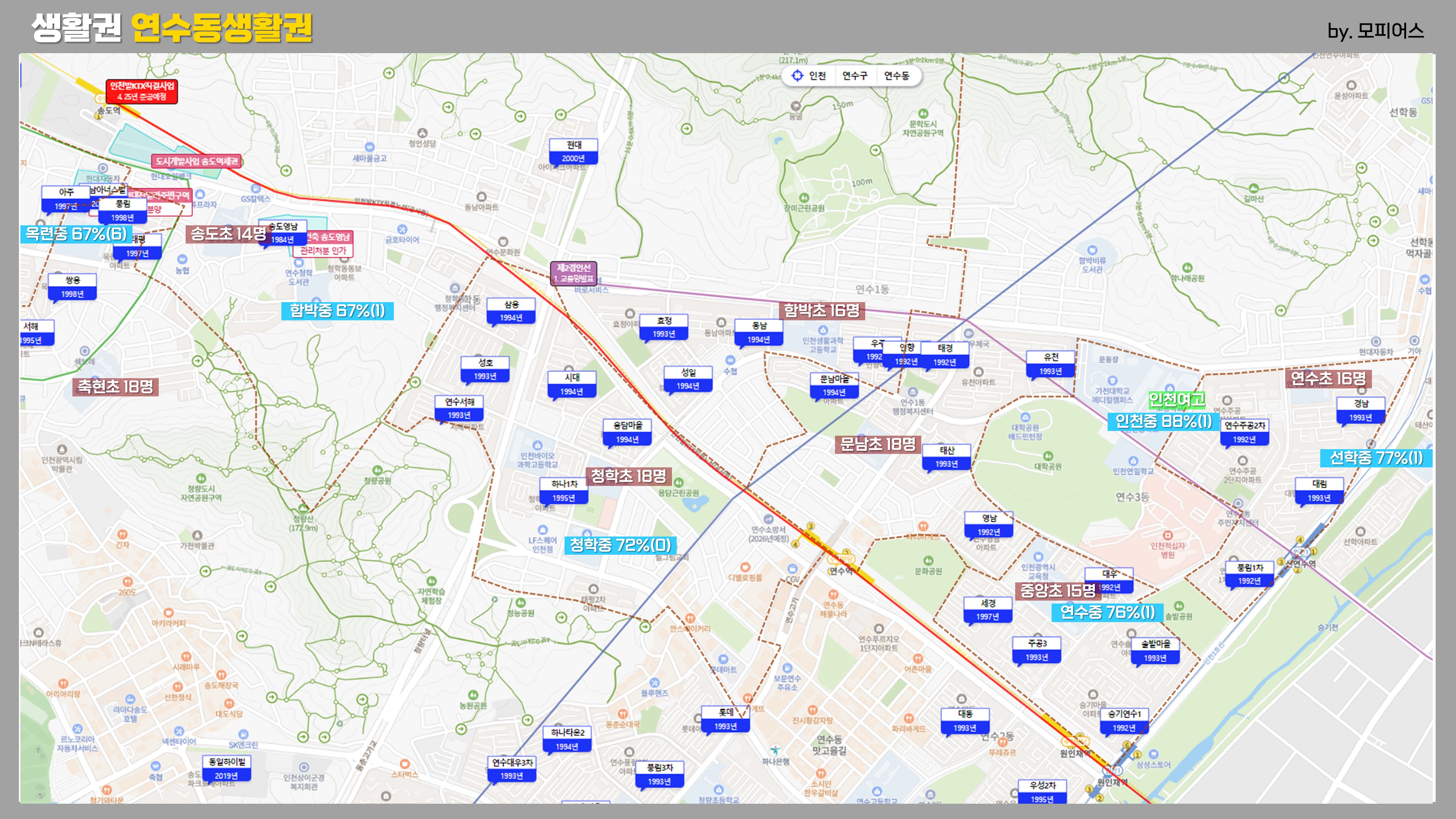This screenshot has width=1456, height=819.
Task: Select 연수구 in the location breadcrumb
Action: coord(855,76)
